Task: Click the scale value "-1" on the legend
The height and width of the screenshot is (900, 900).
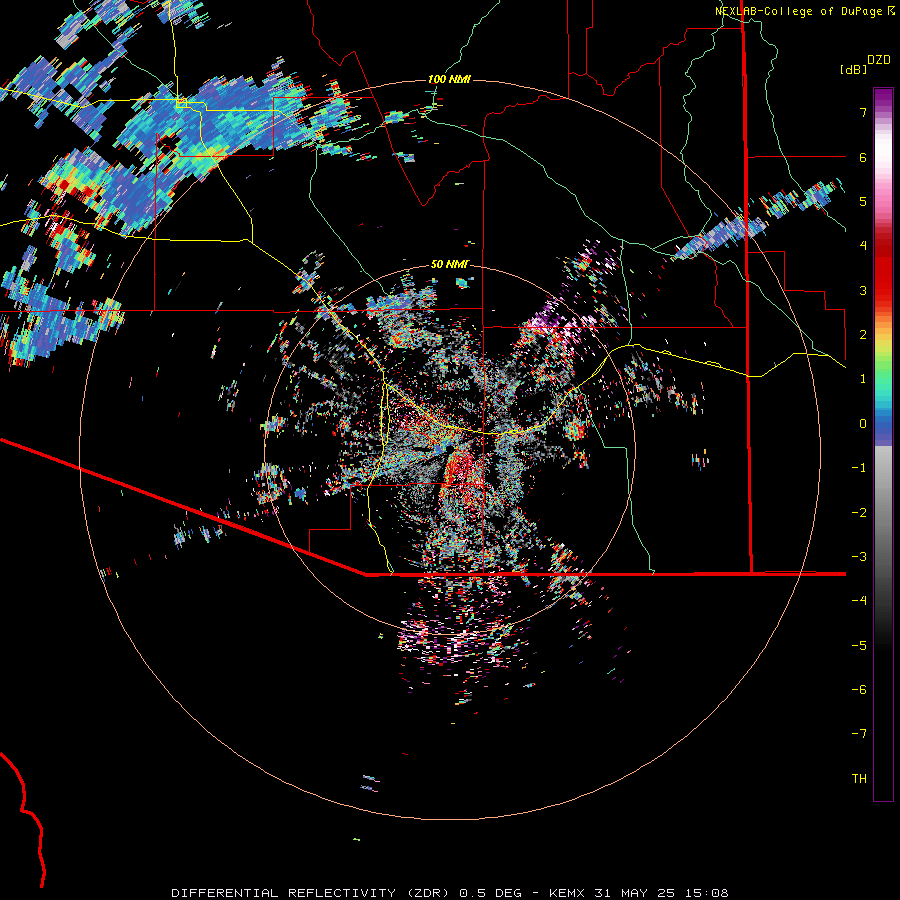Action: click(859, 468)
